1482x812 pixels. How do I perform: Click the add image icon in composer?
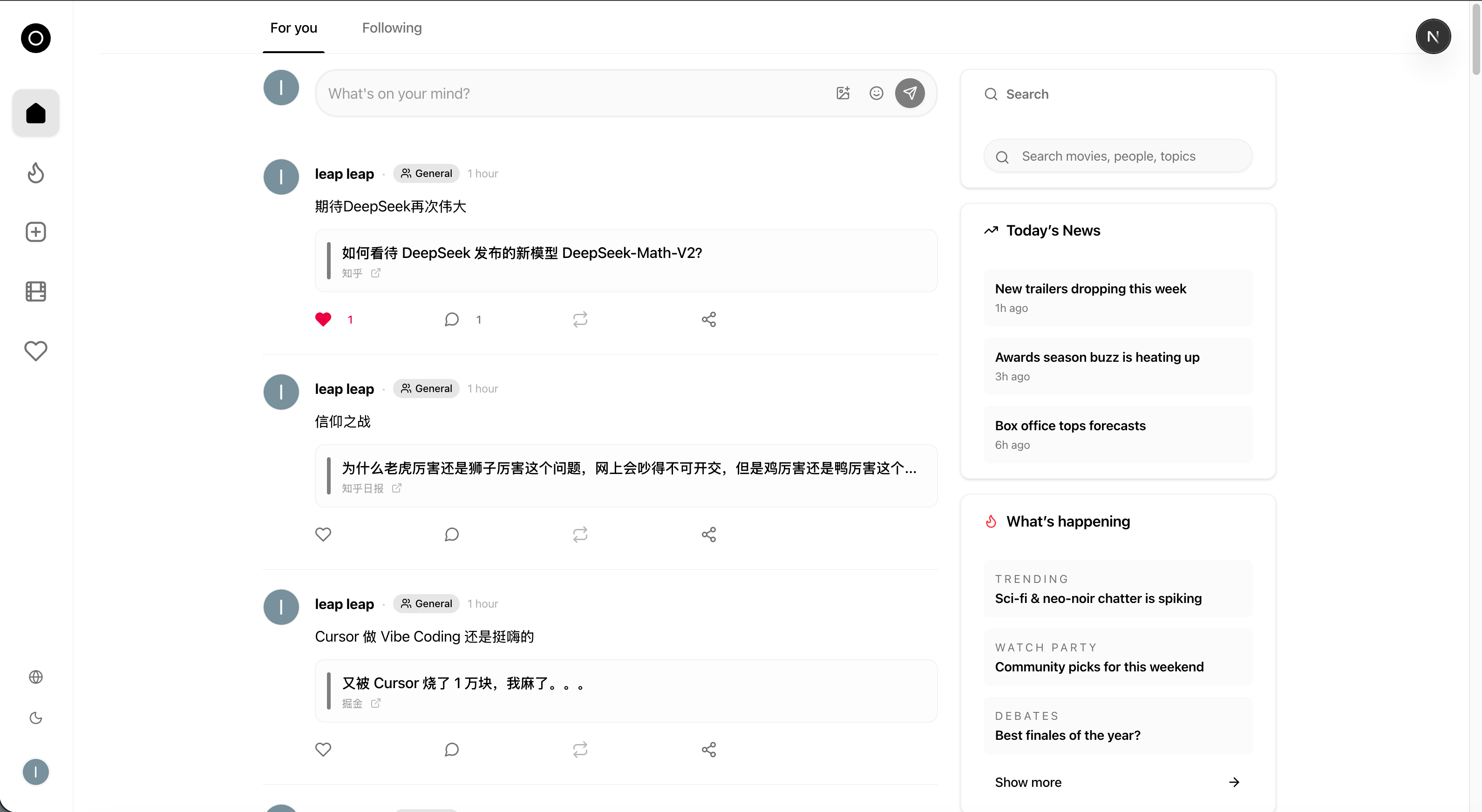pos(843,93)
